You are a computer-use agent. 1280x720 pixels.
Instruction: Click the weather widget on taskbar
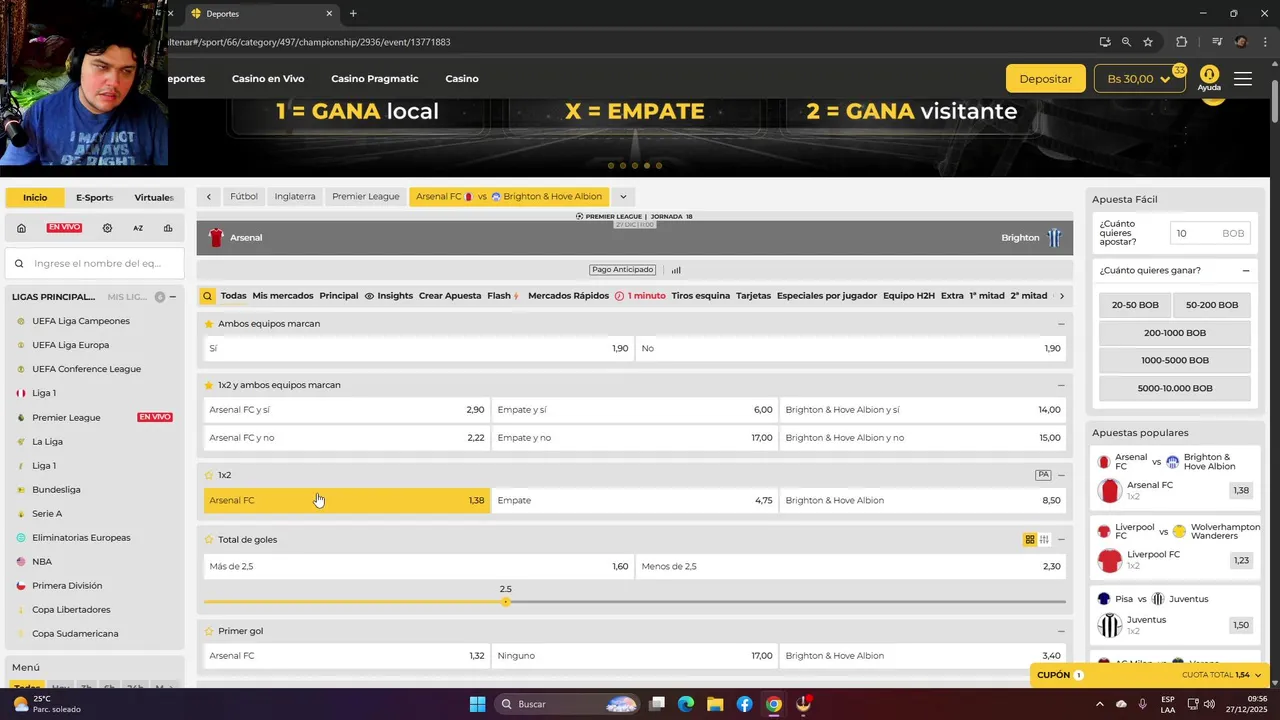click(46, 704)
